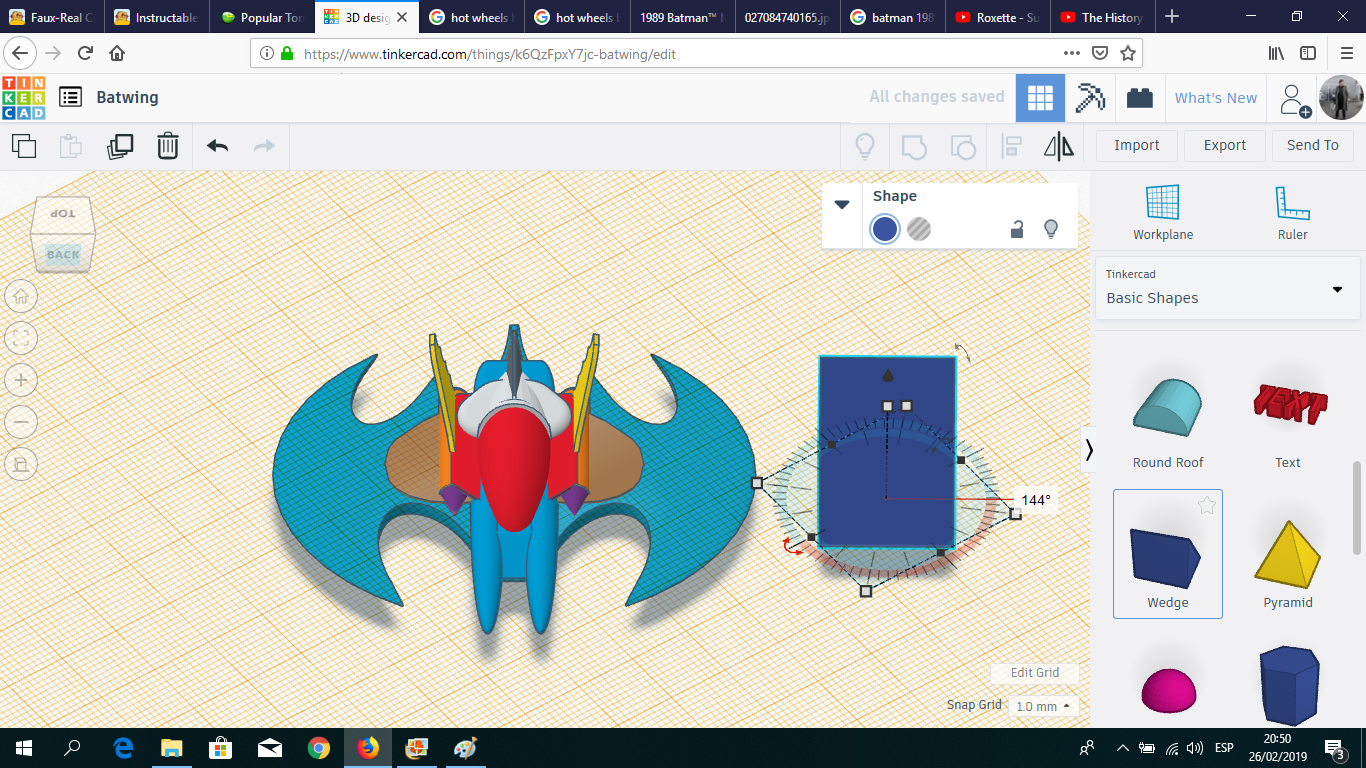Switch to the 1989 Batman browser tab
The width and height of the screenshot is (1366, 768).
click(680, 16)
